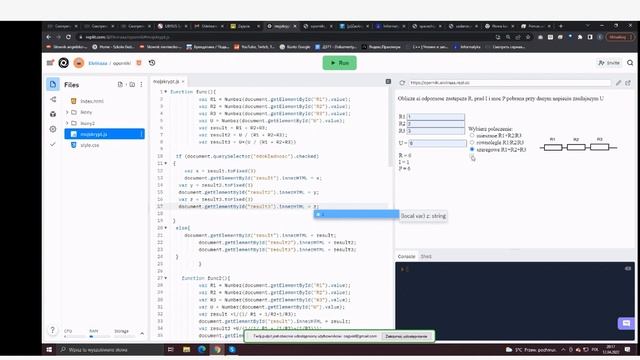Click the HTML badge next to repl name

click(x=139, y=63)
